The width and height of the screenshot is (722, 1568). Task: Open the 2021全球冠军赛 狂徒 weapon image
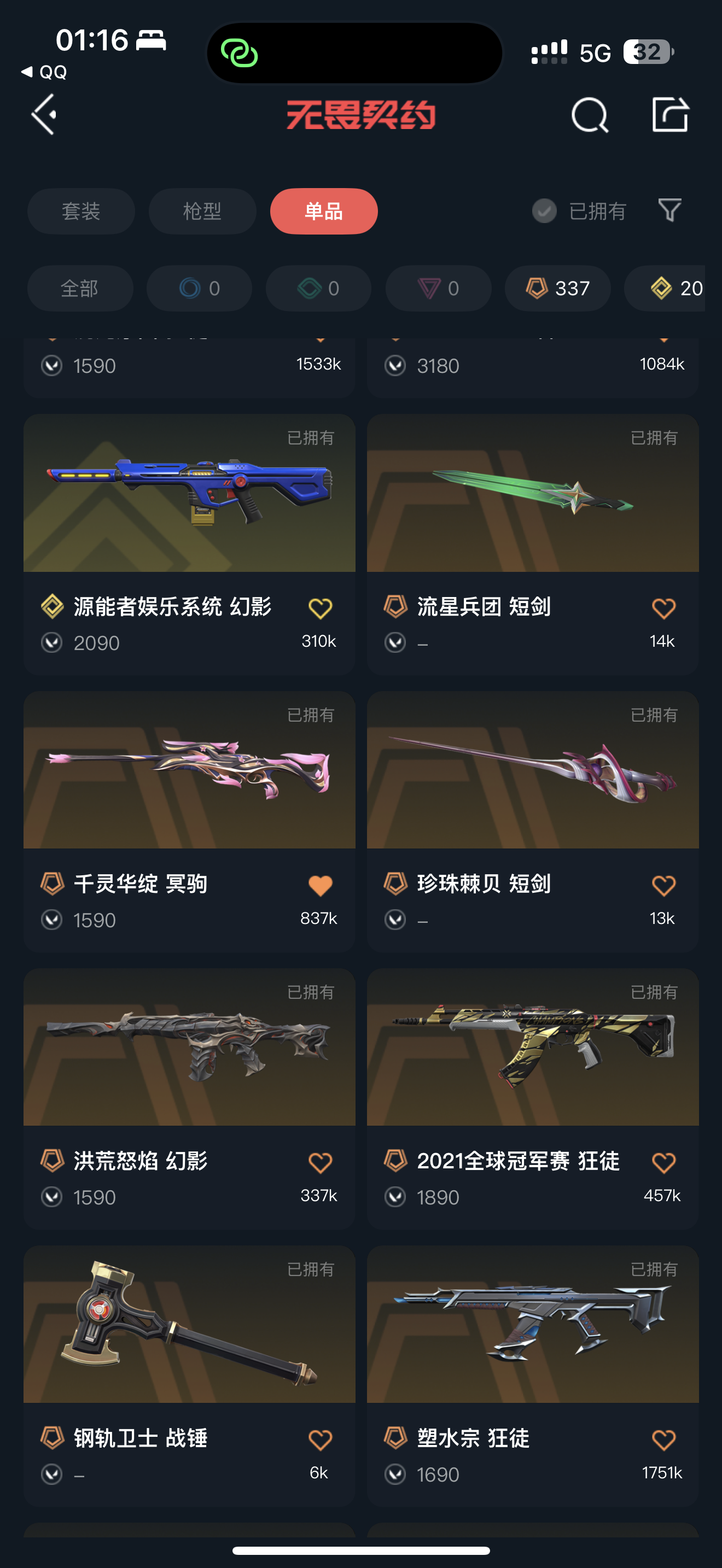click(x=533, y=1047)
